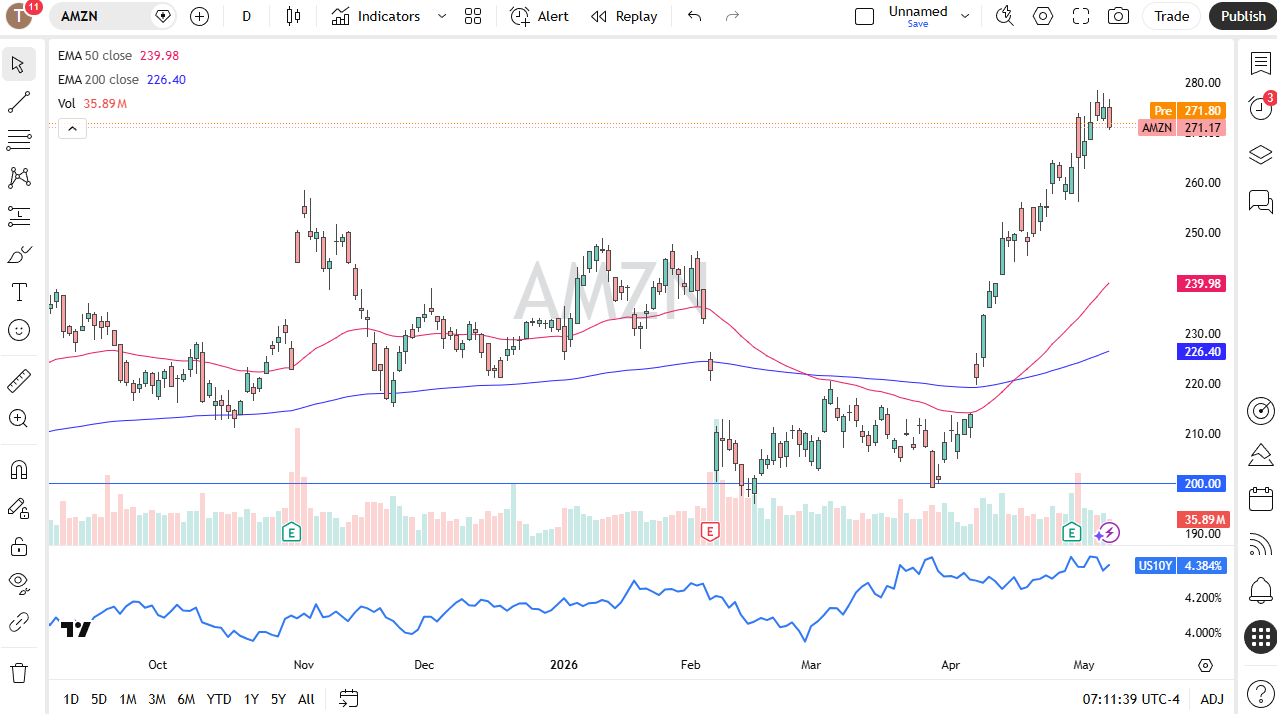Select the text annotation tool
Viewport: 1277px width, 714px height.
click(x=18, y=292)
